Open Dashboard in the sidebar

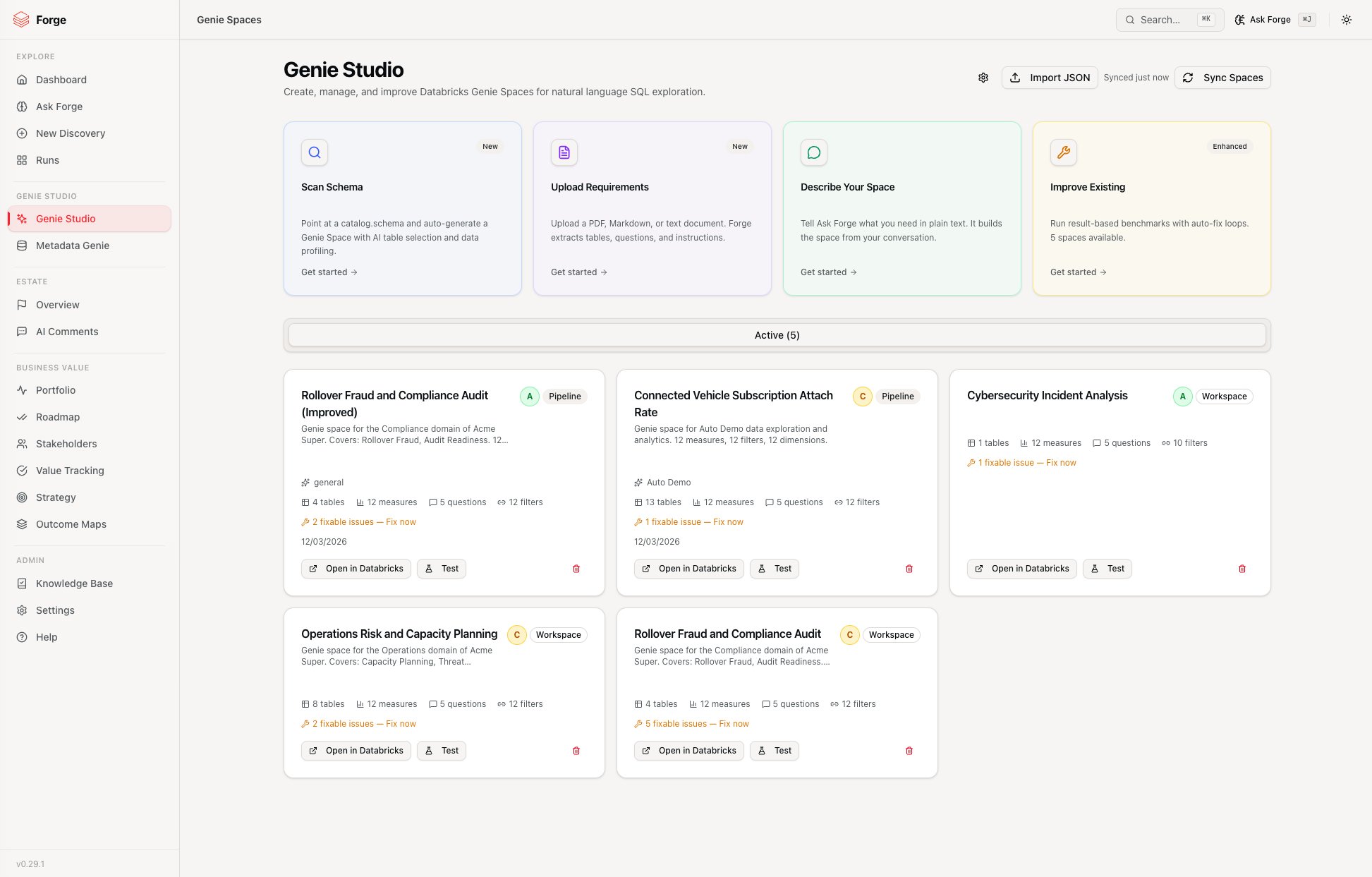[x=89, y=80]
